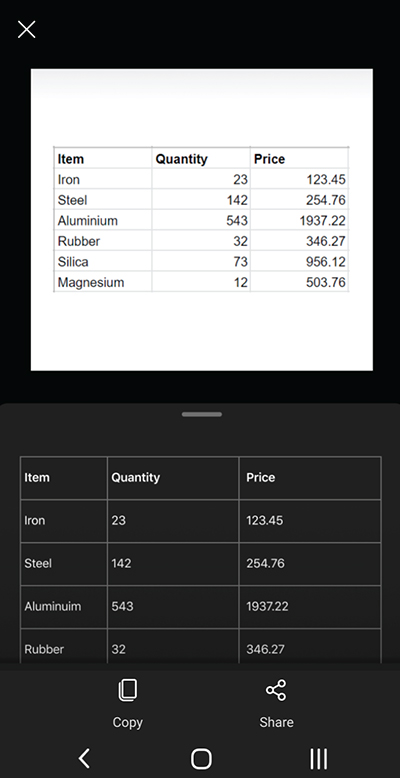
Task: Tap the Copy label text
Action: [128, 722]
